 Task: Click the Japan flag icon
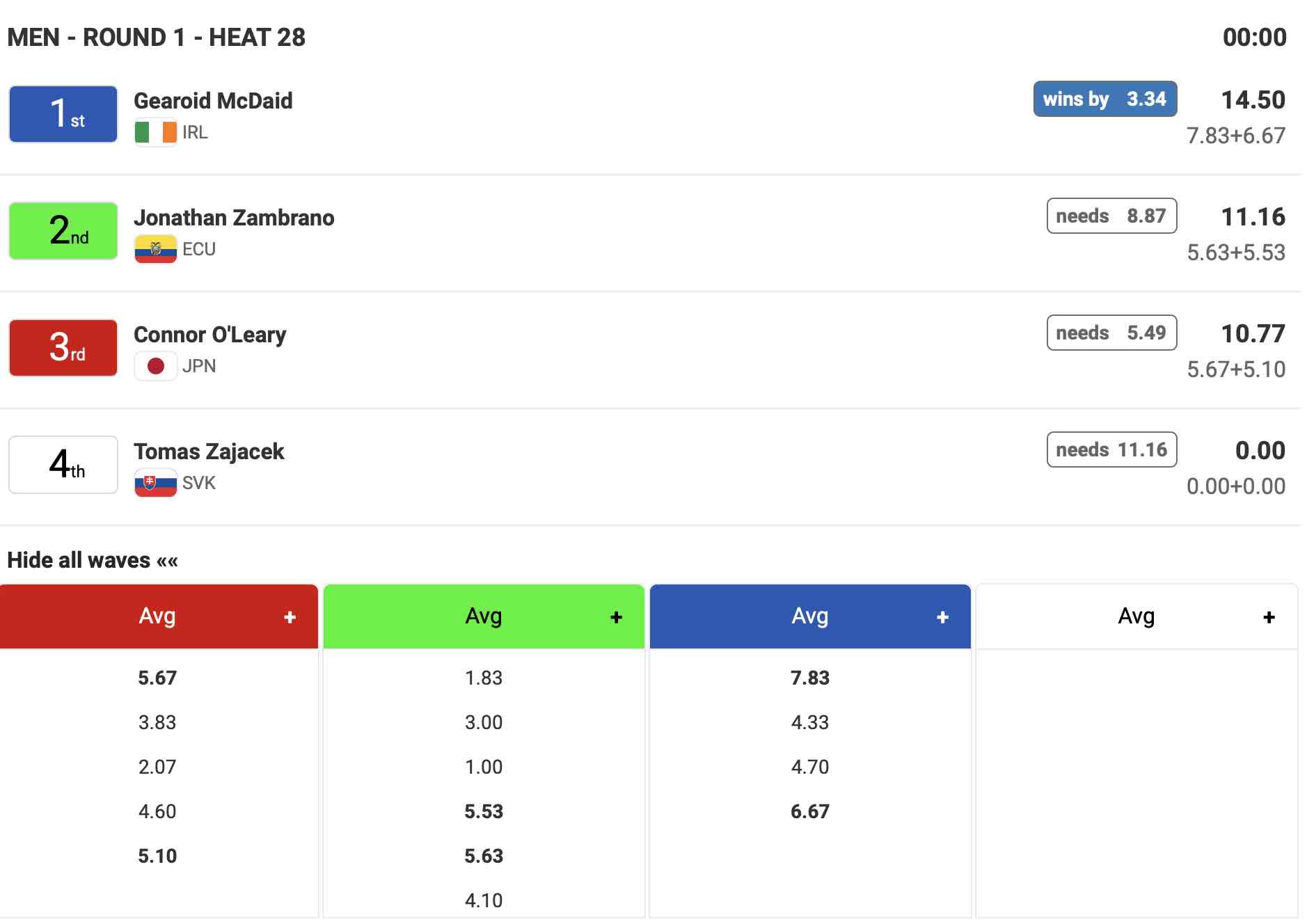click(155, 366)
